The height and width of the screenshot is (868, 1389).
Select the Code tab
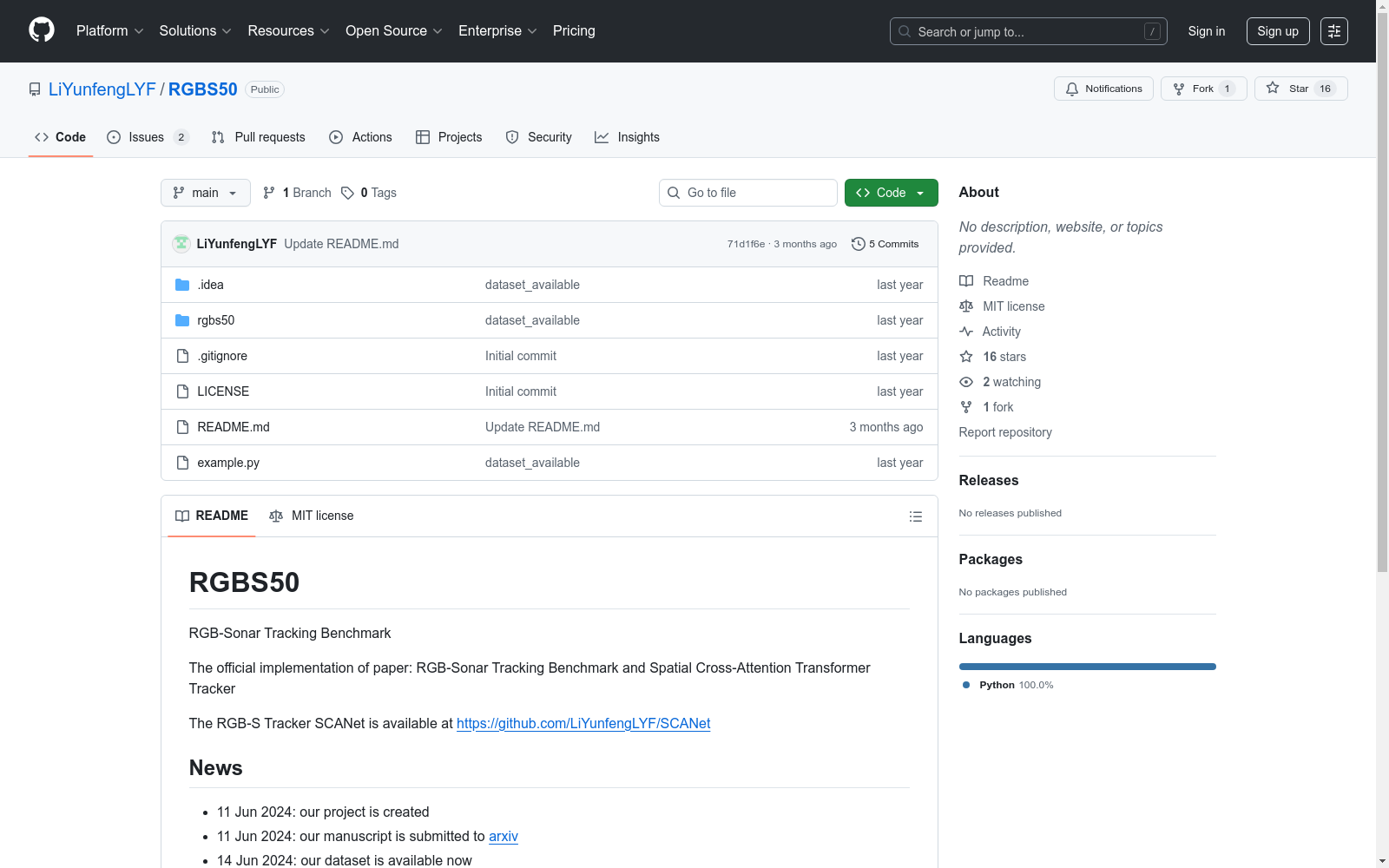click(61, 137)
